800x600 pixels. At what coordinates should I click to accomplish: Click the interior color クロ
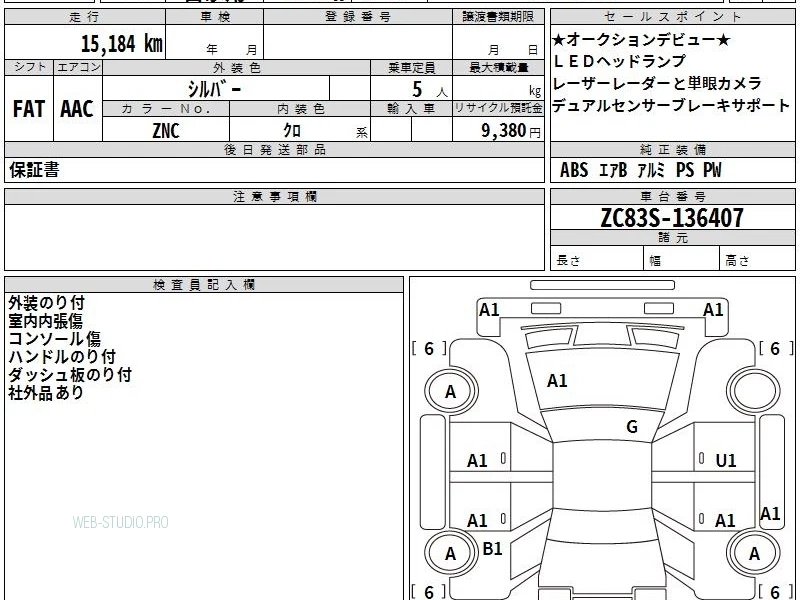[x=292, y=131]
